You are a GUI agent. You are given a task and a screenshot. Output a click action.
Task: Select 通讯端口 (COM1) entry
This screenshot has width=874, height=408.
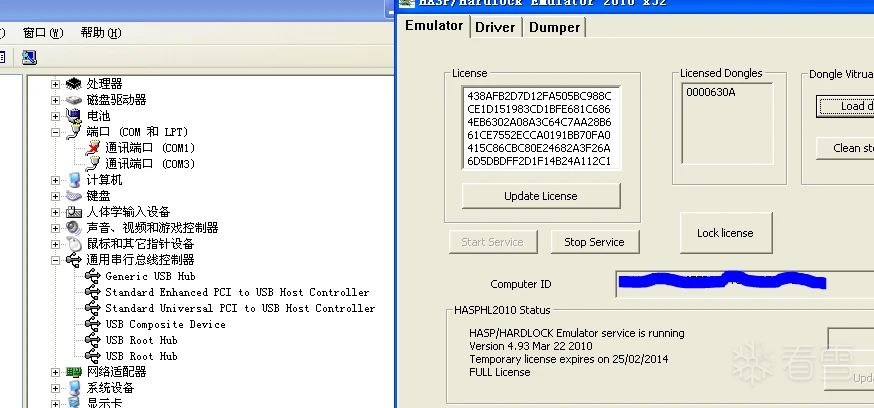[150, 148]
